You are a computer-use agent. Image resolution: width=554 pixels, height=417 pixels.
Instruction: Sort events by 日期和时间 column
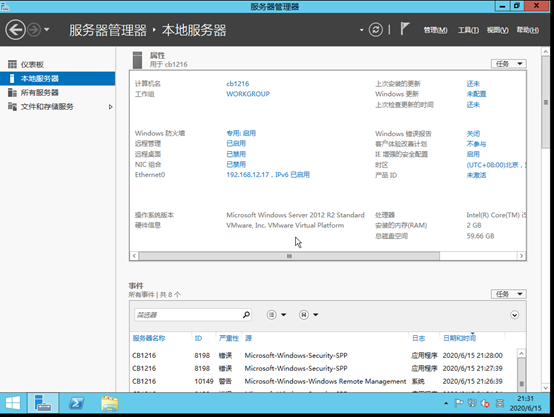[459, 338]
